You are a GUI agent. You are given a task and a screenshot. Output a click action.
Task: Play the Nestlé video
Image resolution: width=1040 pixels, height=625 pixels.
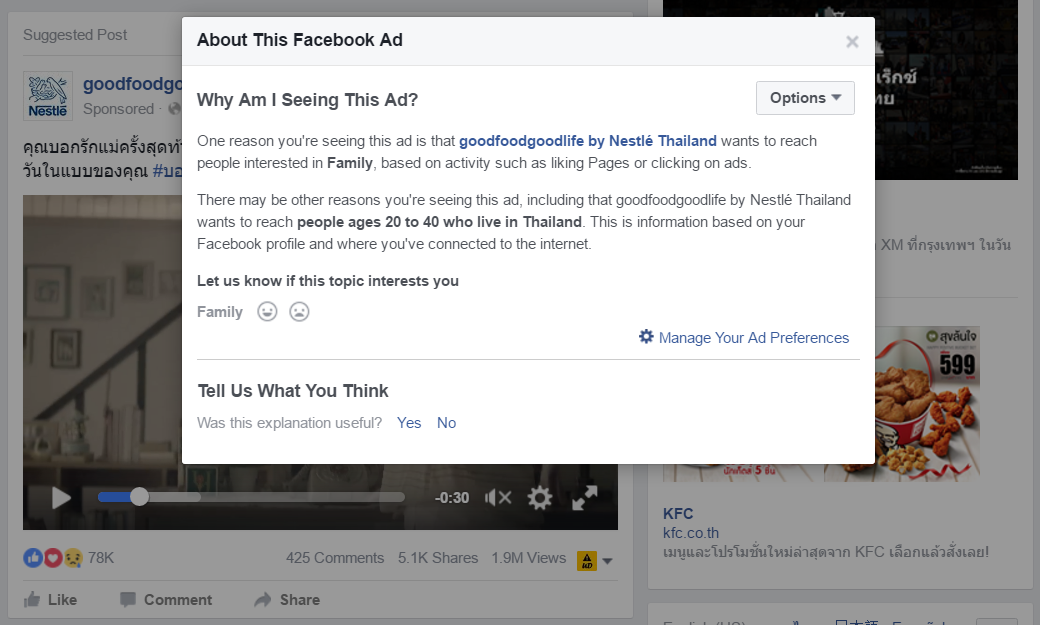[61, 498]
